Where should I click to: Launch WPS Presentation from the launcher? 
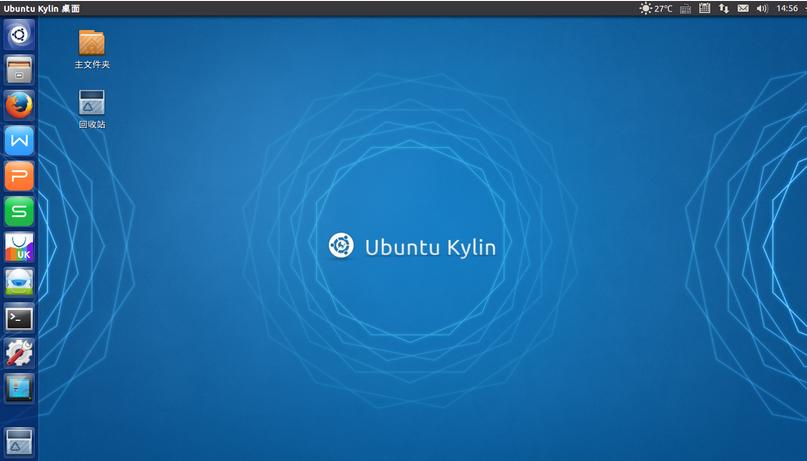tap(19, 176)
